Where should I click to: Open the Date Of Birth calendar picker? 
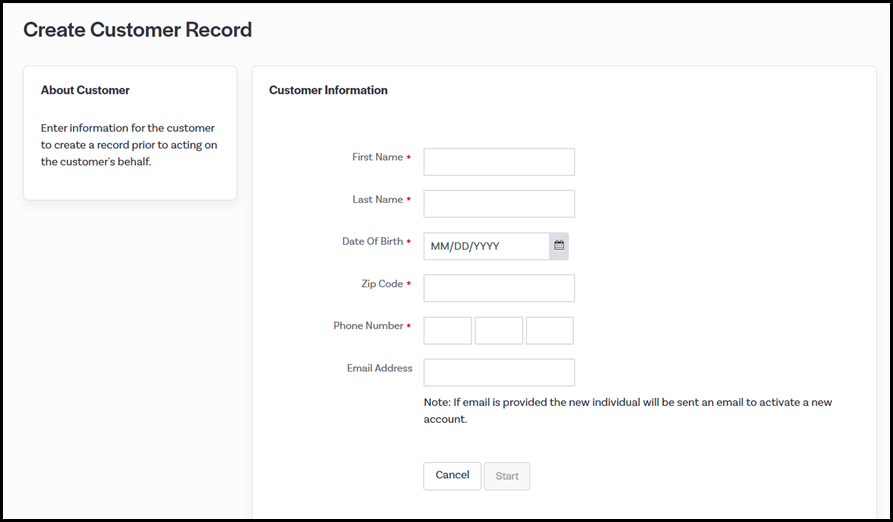point(559,246)
